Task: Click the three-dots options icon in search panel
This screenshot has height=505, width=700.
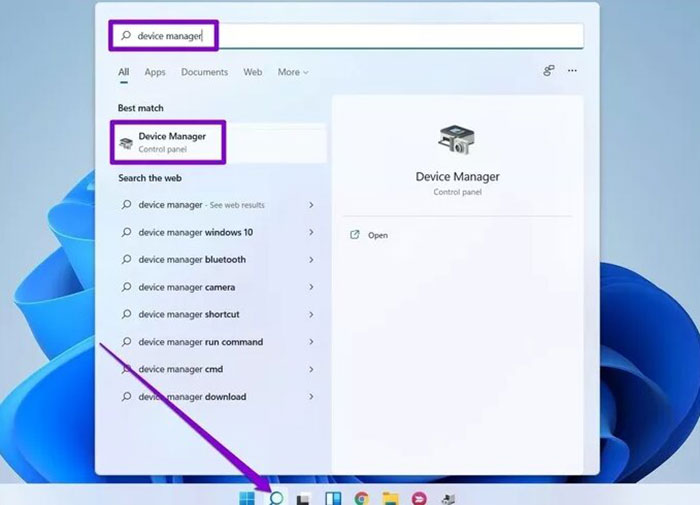Action: [572, 71]
